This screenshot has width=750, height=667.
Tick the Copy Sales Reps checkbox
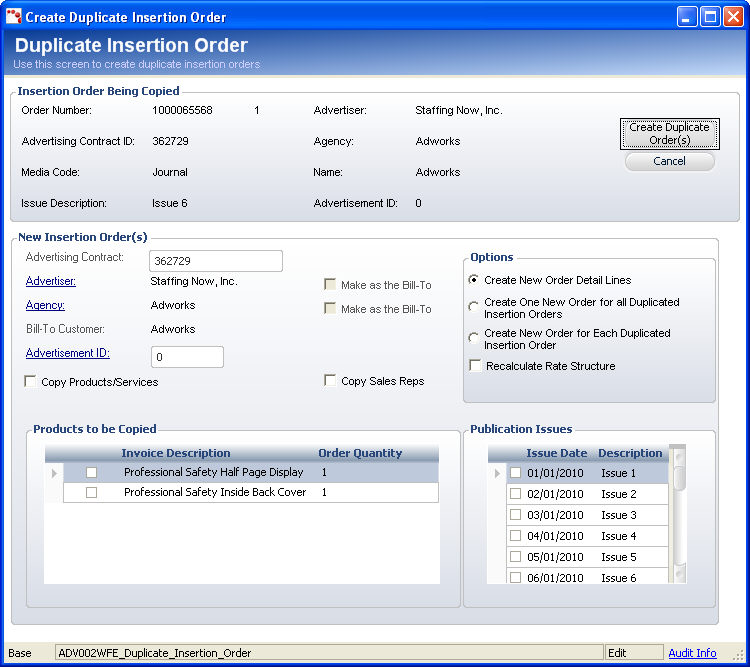tap(330, 381)
